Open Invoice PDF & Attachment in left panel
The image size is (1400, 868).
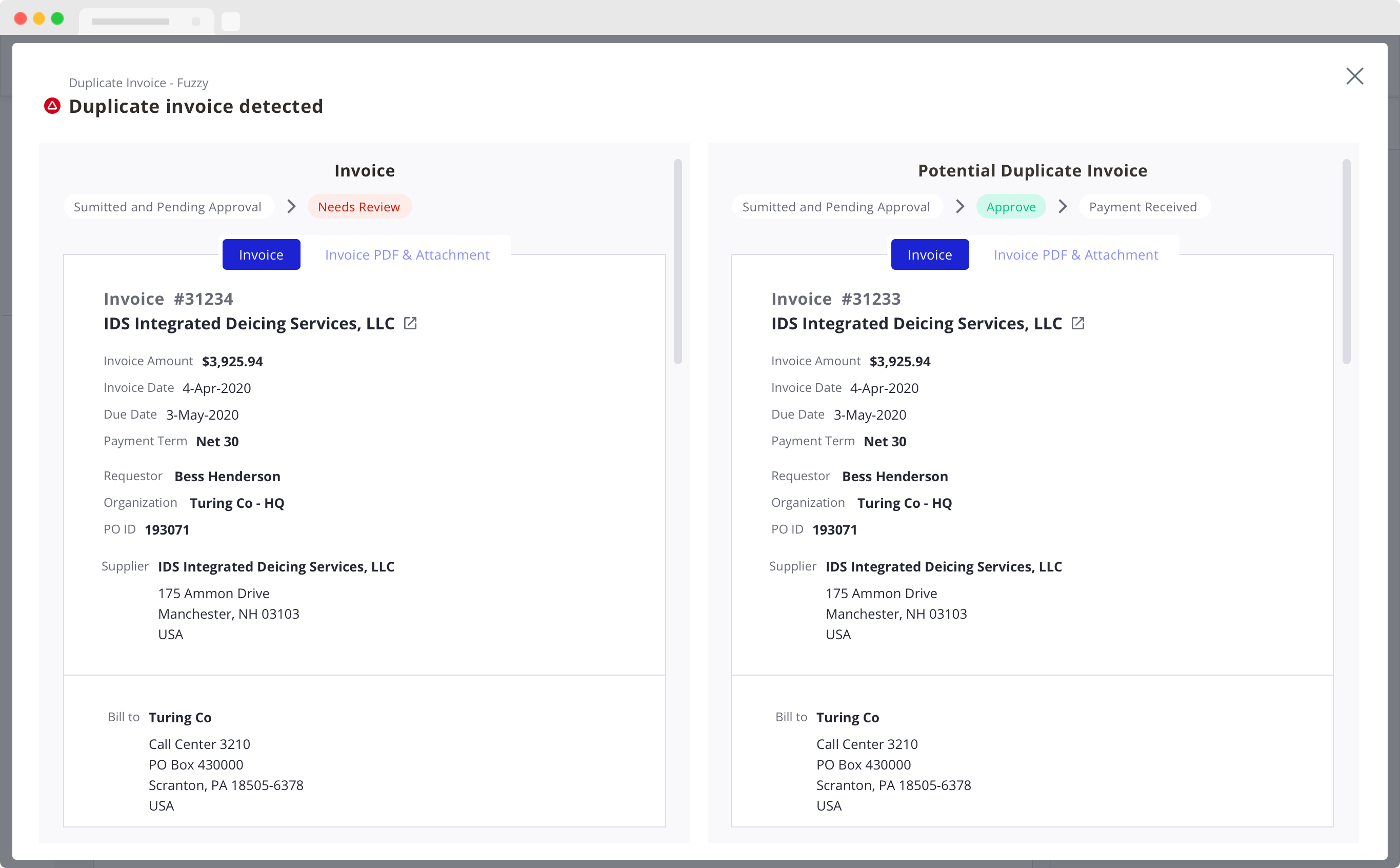pos(407,254)
